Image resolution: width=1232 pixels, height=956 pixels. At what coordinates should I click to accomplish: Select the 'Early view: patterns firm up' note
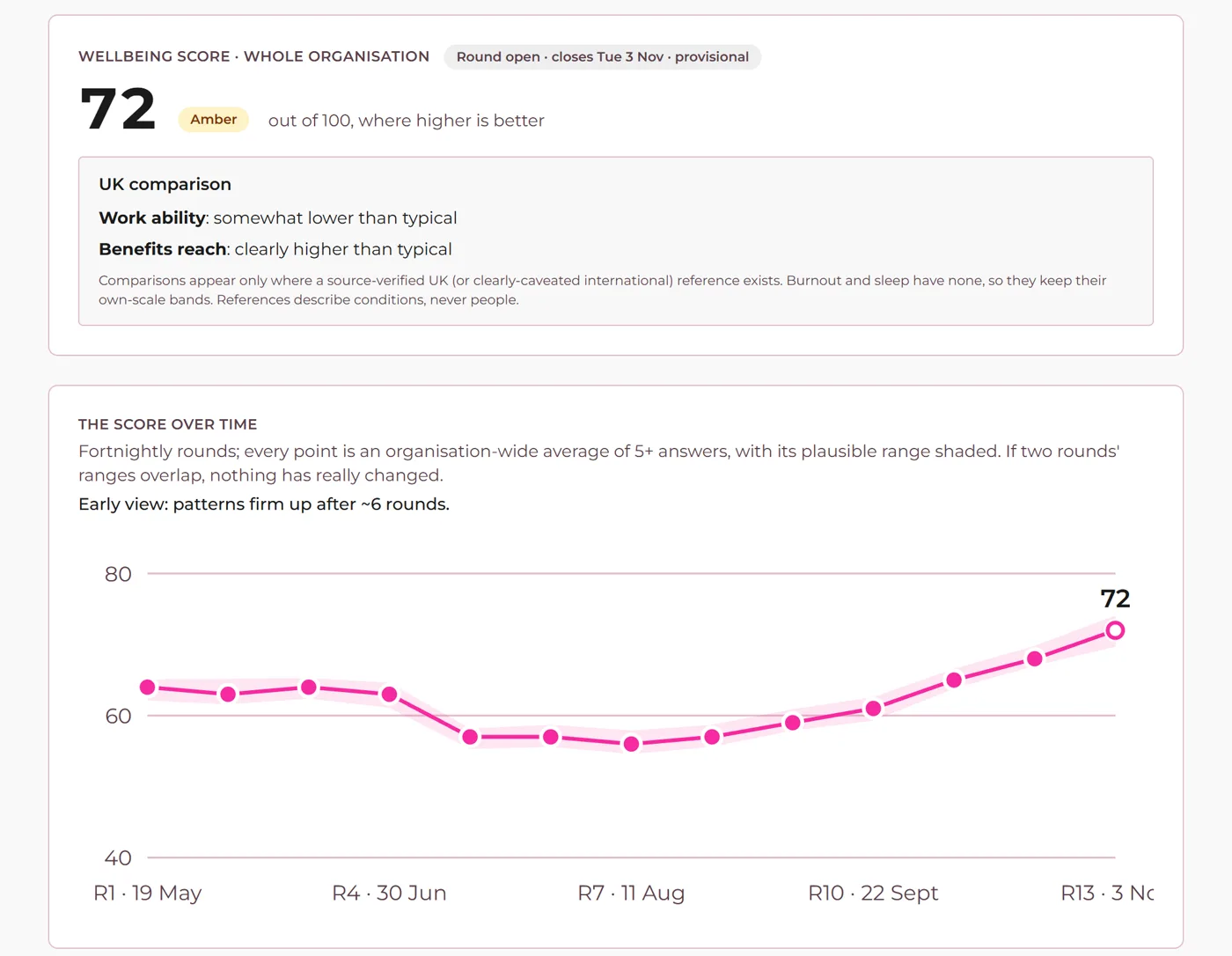pyautogui.click(x=264, y=504)
